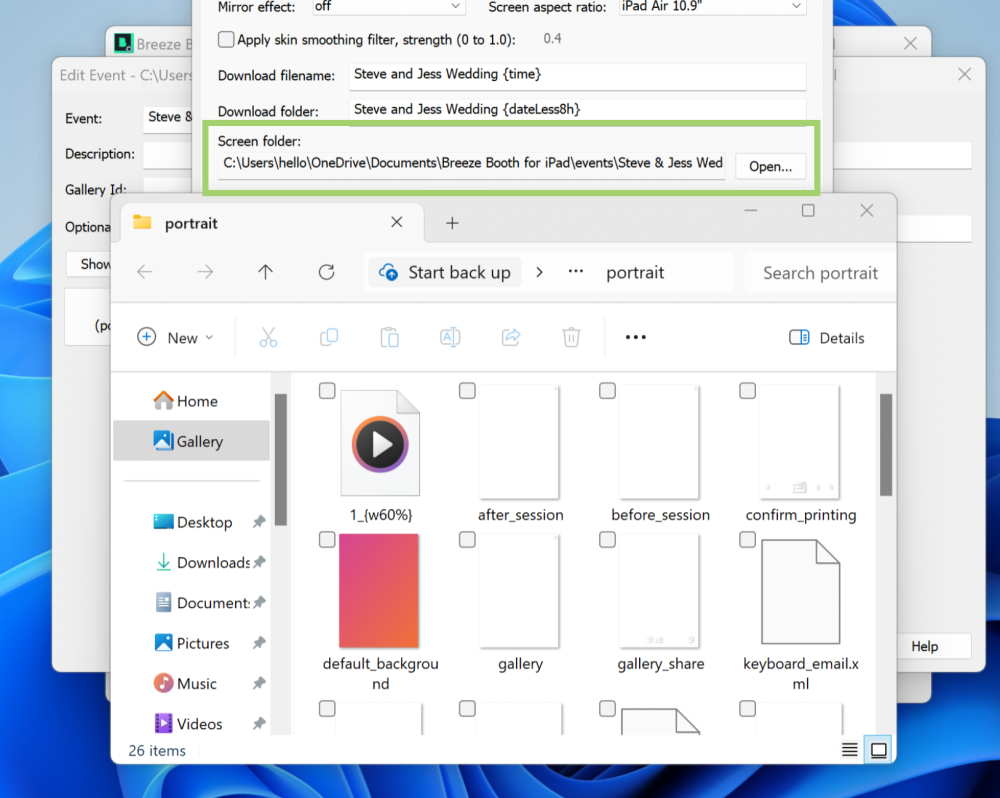Tick the checkbox for gallery_share file
This screenshot has width=1000, height=798.
(607, 540)
